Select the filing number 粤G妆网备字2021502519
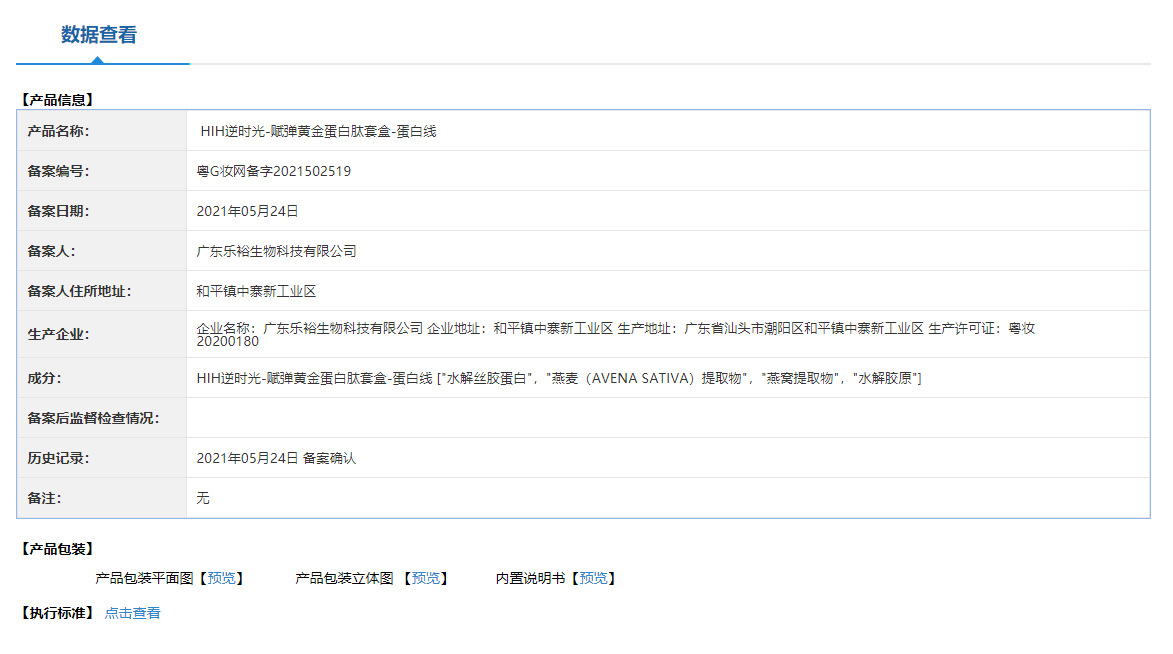This screenshot has height=654, width=1173. [x=274, y=171]
